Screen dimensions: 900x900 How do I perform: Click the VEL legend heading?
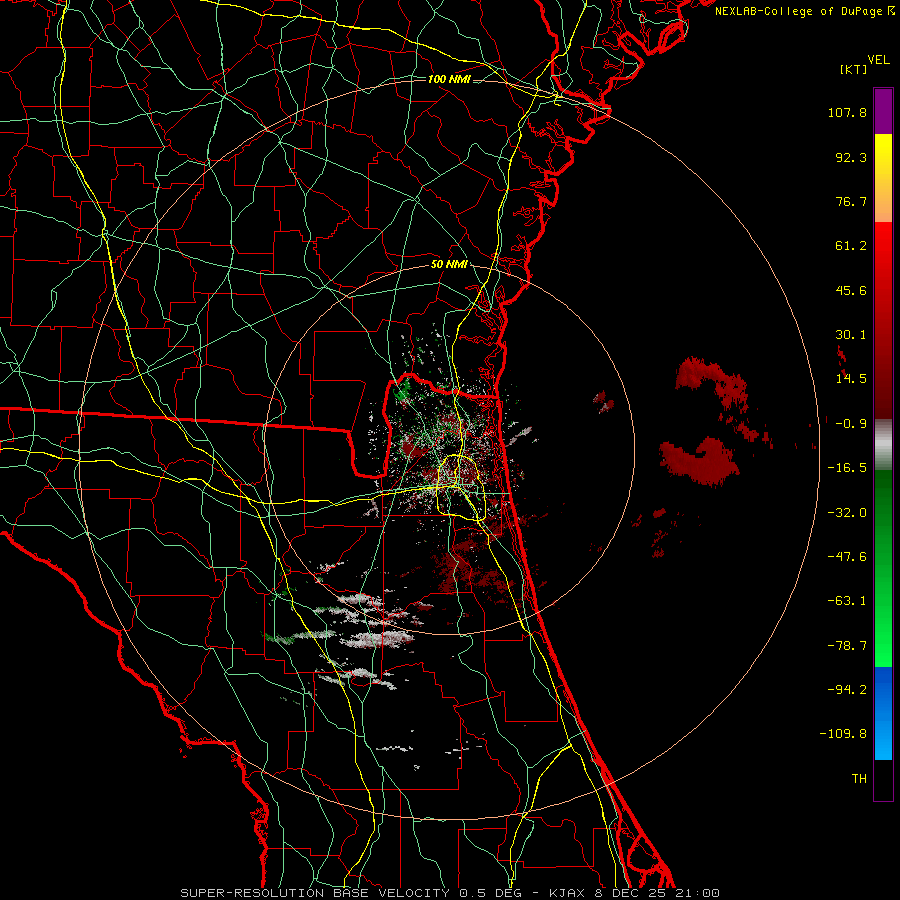[x=879, y=60]
